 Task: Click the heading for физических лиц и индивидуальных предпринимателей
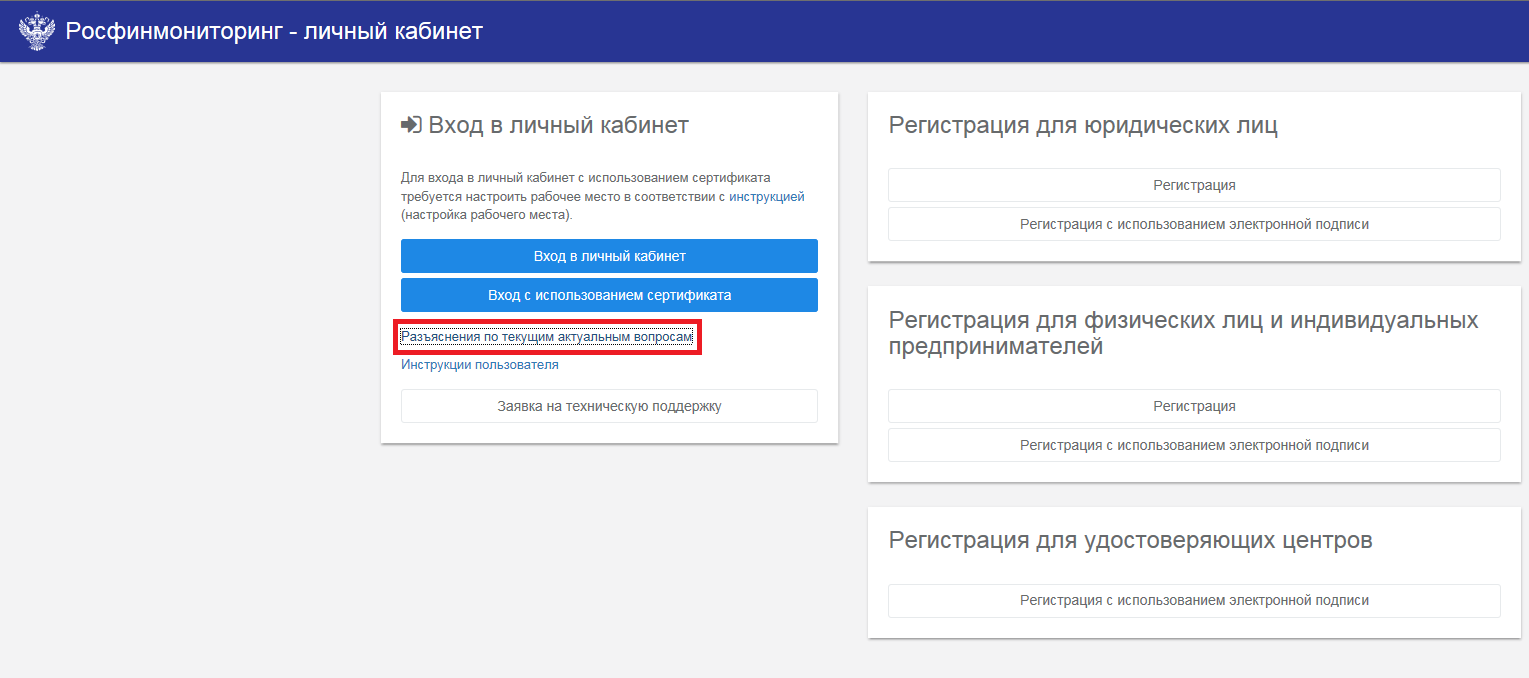point(1183,333)
